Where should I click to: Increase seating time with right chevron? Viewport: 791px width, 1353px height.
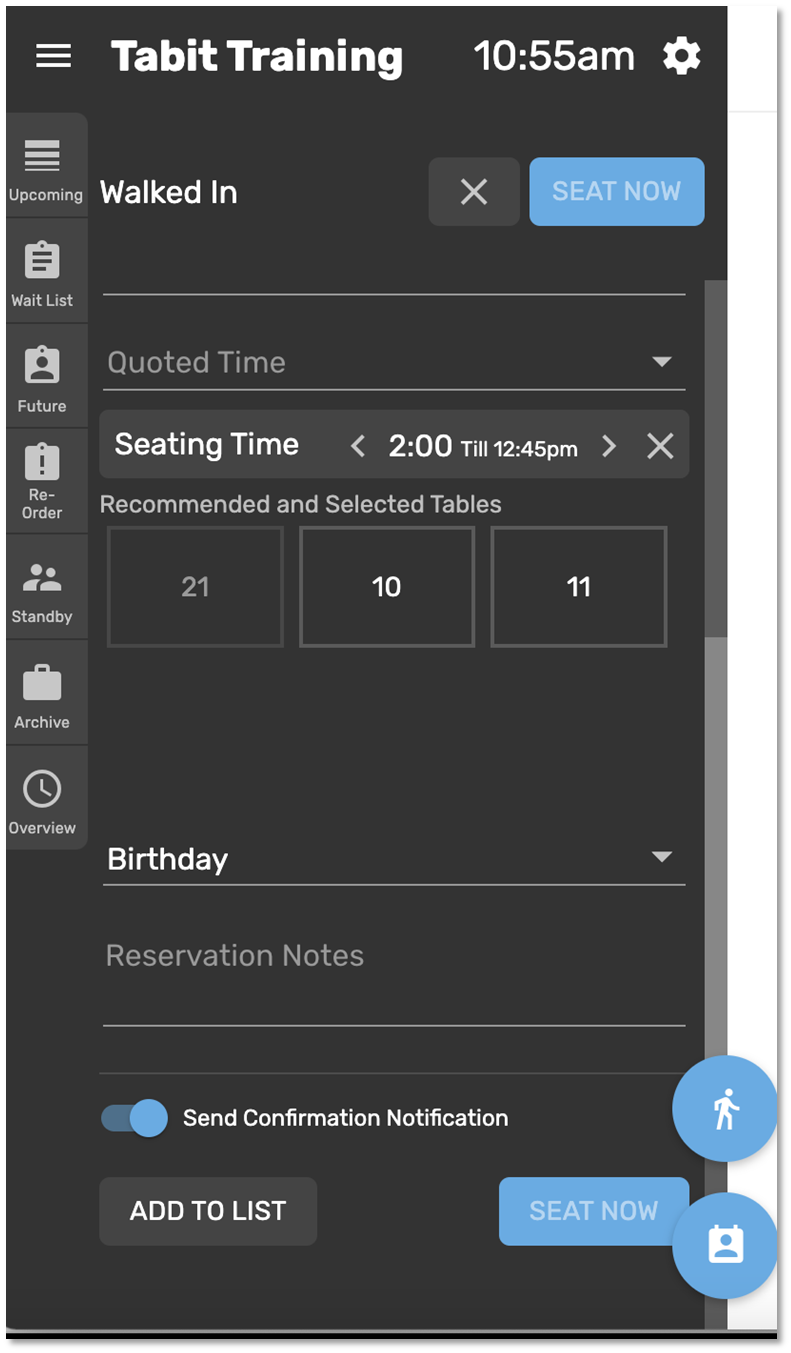click(x=608, y=446)
